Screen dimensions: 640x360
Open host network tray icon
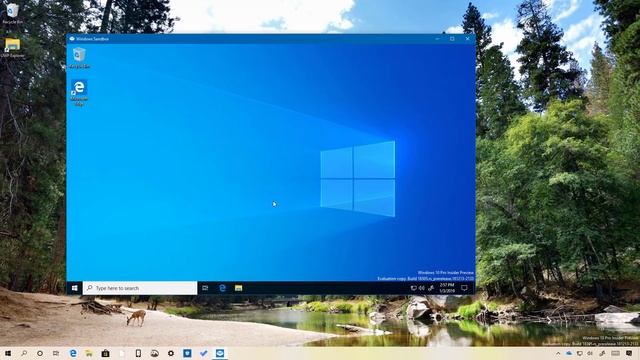tap(580, 353)
